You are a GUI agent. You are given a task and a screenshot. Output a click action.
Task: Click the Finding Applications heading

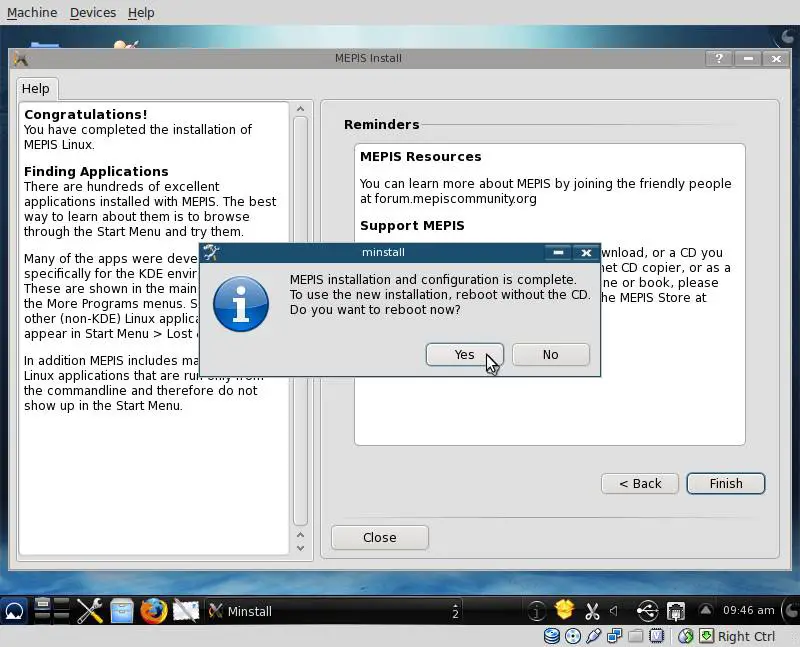tap(96, 171)
